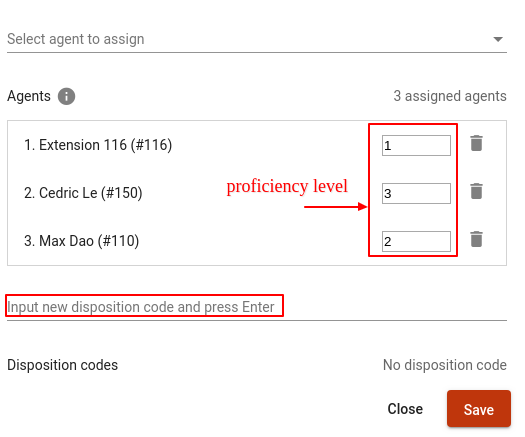Close the dialog with the Close button
The image size is (525, 437).
click(x=405, y=409)
